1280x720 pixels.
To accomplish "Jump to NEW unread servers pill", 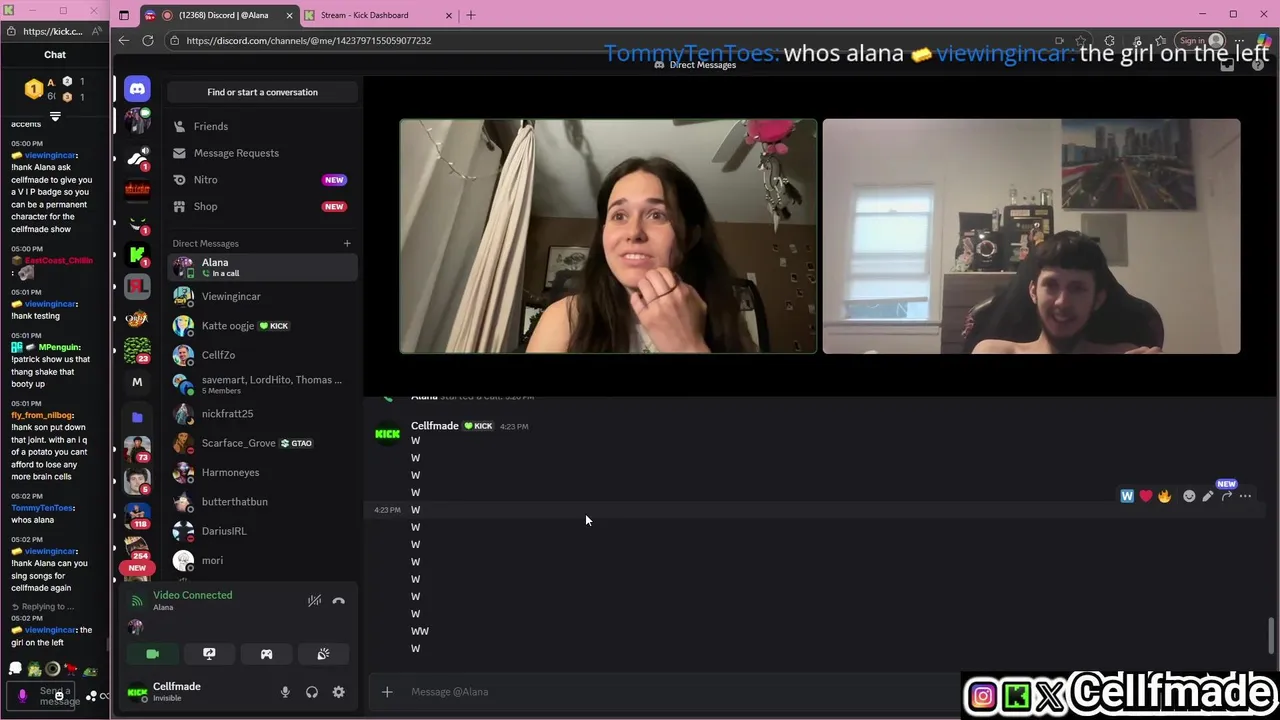I will point(137,568).
